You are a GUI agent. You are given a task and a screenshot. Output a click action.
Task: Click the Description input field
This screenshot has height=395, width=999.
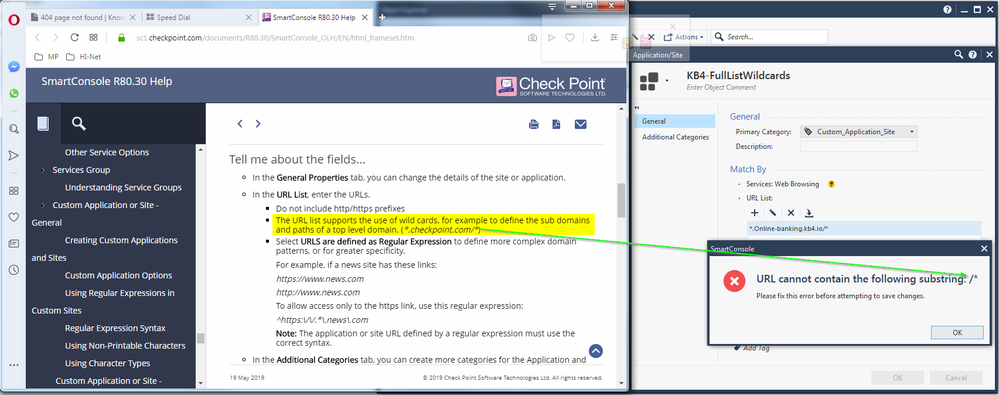858,147
